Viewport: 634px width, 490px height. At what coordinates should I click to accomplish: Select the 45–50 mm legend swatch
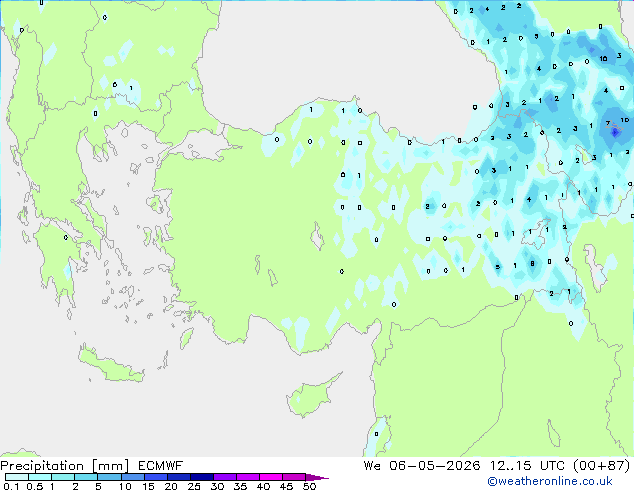pyautogui.click(x=294, y=477)
